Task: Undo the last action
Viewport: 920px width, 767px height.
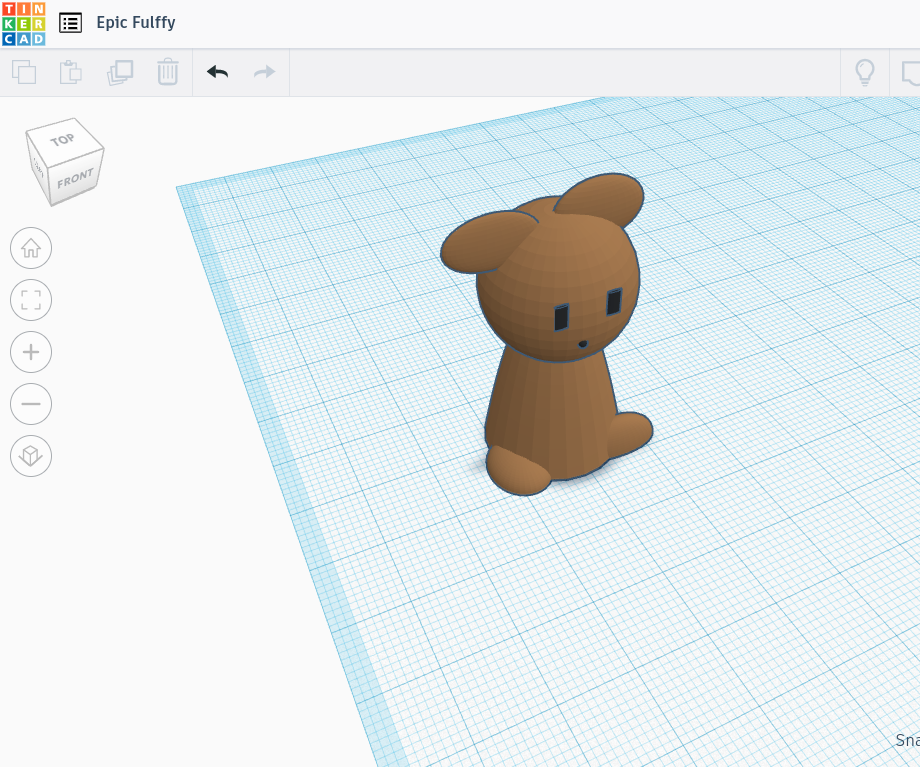Action: [217, 72]
